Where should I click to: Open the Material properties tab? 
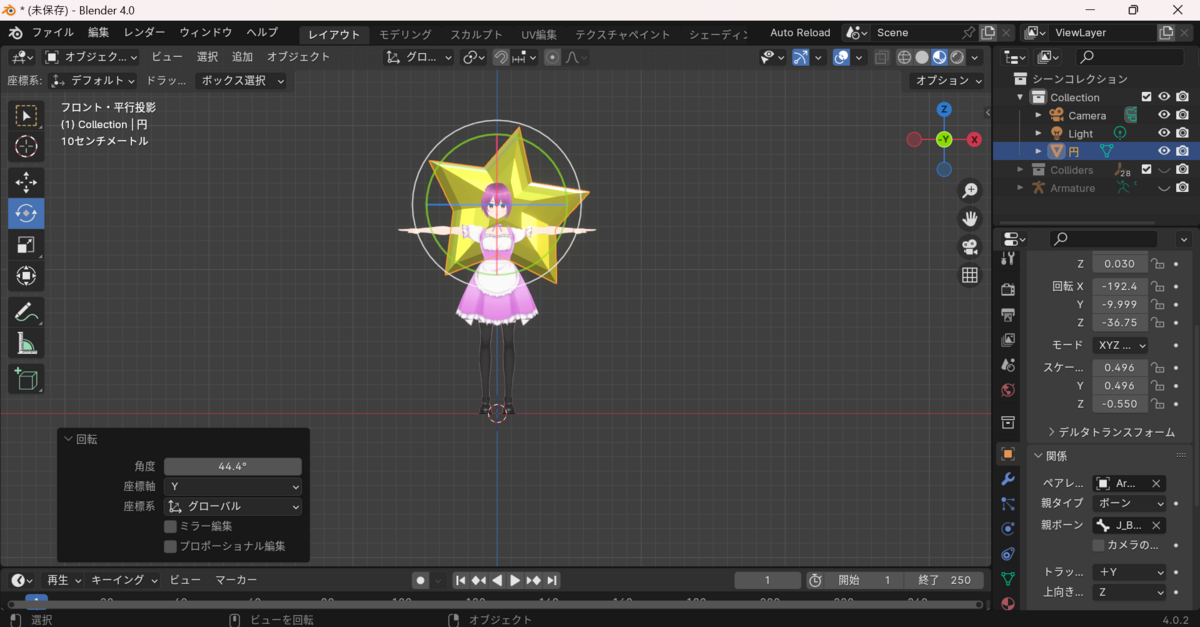pos(1008,603)
